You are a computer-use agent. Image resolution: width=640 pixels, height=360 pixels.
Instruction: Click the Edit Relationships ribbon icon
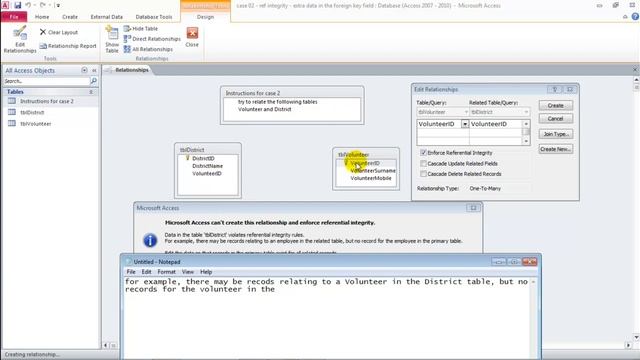pyautogui.click(x=20, y=40)
